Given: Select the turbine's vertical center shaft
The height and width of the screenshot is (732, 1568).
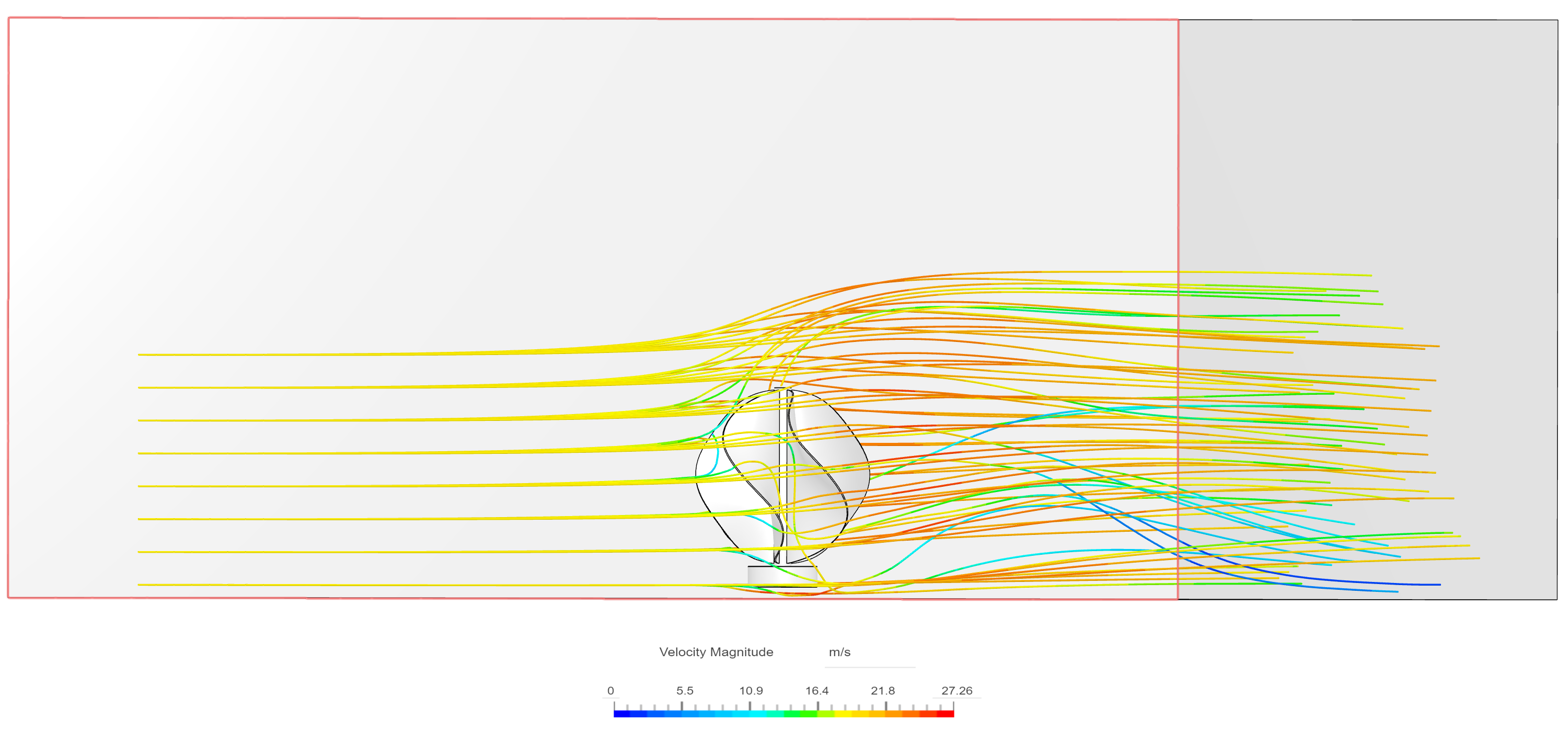Looking at the screenshot, I should [x=783, y=426].
